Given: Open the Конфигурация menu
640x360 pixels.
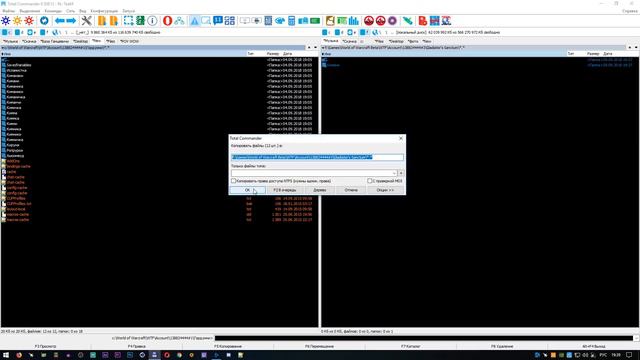Looking at the screenshot, I should tap(104, 11).
